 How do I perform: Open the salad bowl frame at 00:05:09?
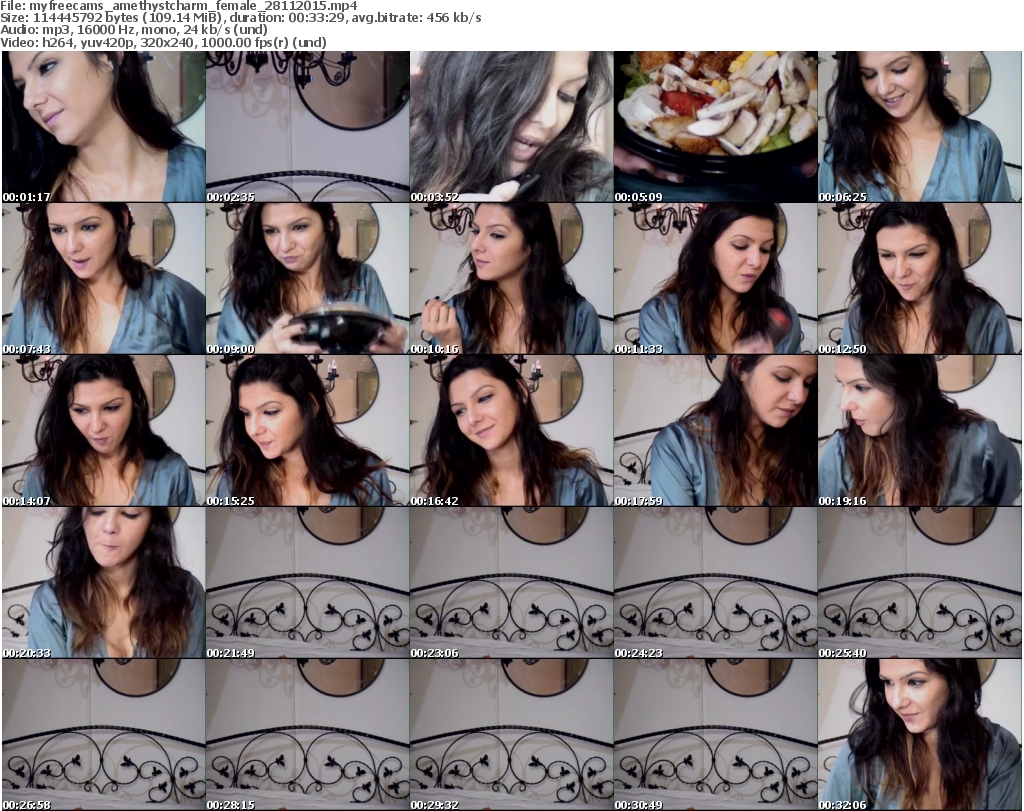[x=715, y=127]
